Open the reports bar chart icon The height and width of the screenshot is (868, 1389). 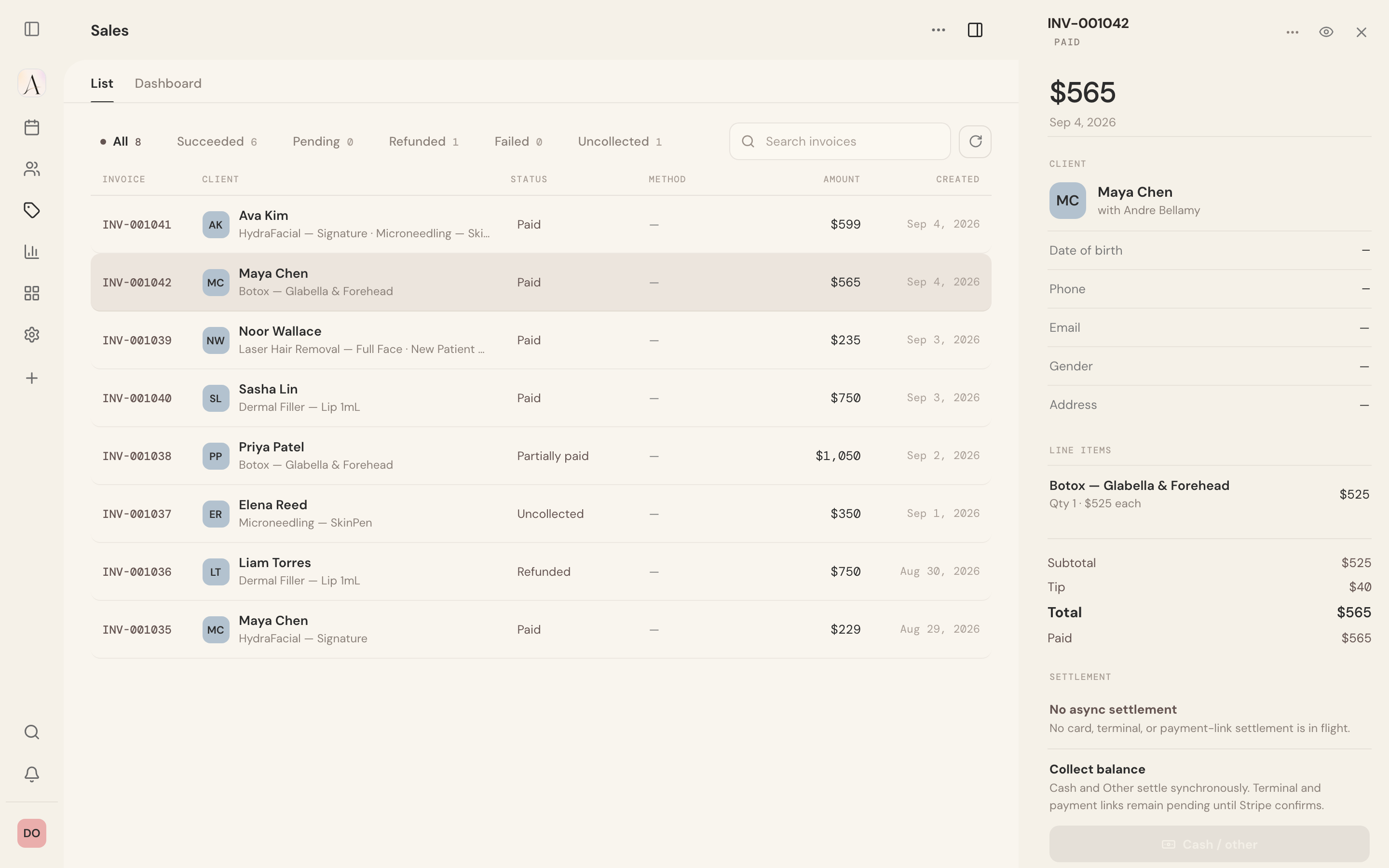31,251
